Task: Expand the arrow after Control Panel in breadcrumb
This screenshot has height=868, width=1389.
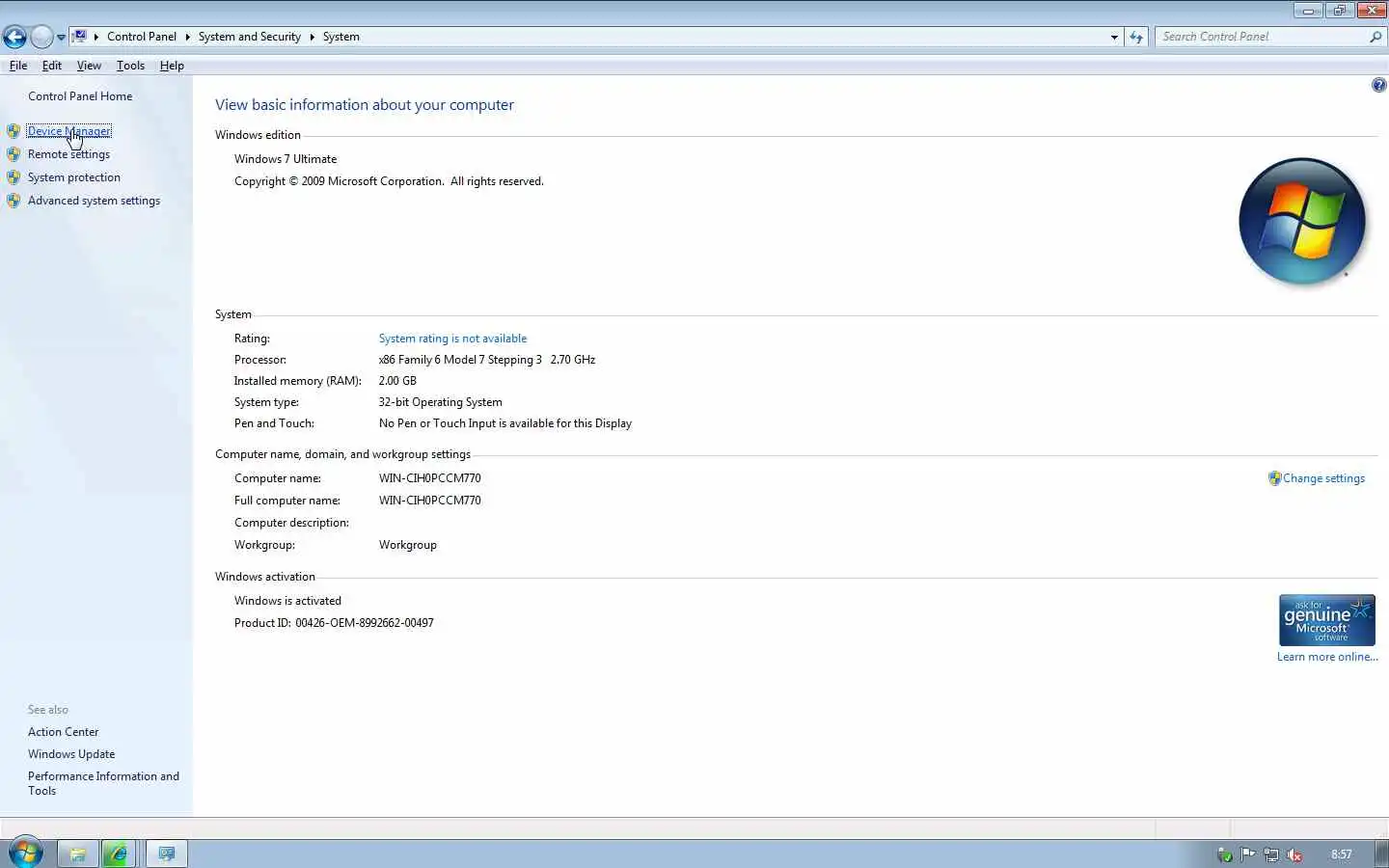Action: tap(187, 37)
